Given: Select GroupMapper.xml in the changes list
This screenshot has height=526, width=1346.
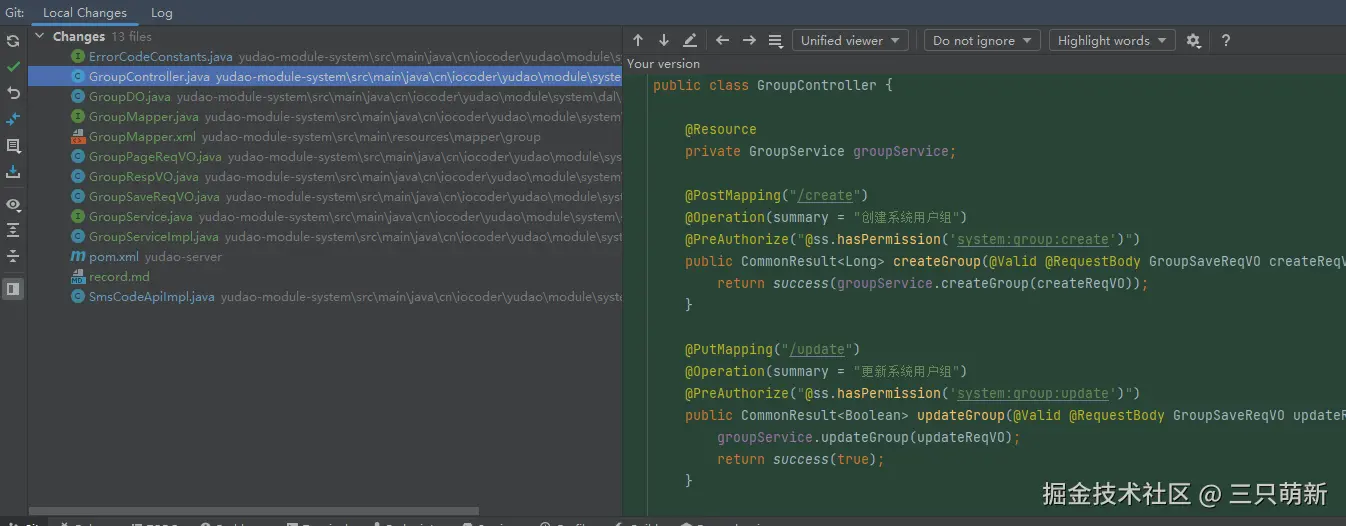Looking at the screenshot, I should coord(141,137).
